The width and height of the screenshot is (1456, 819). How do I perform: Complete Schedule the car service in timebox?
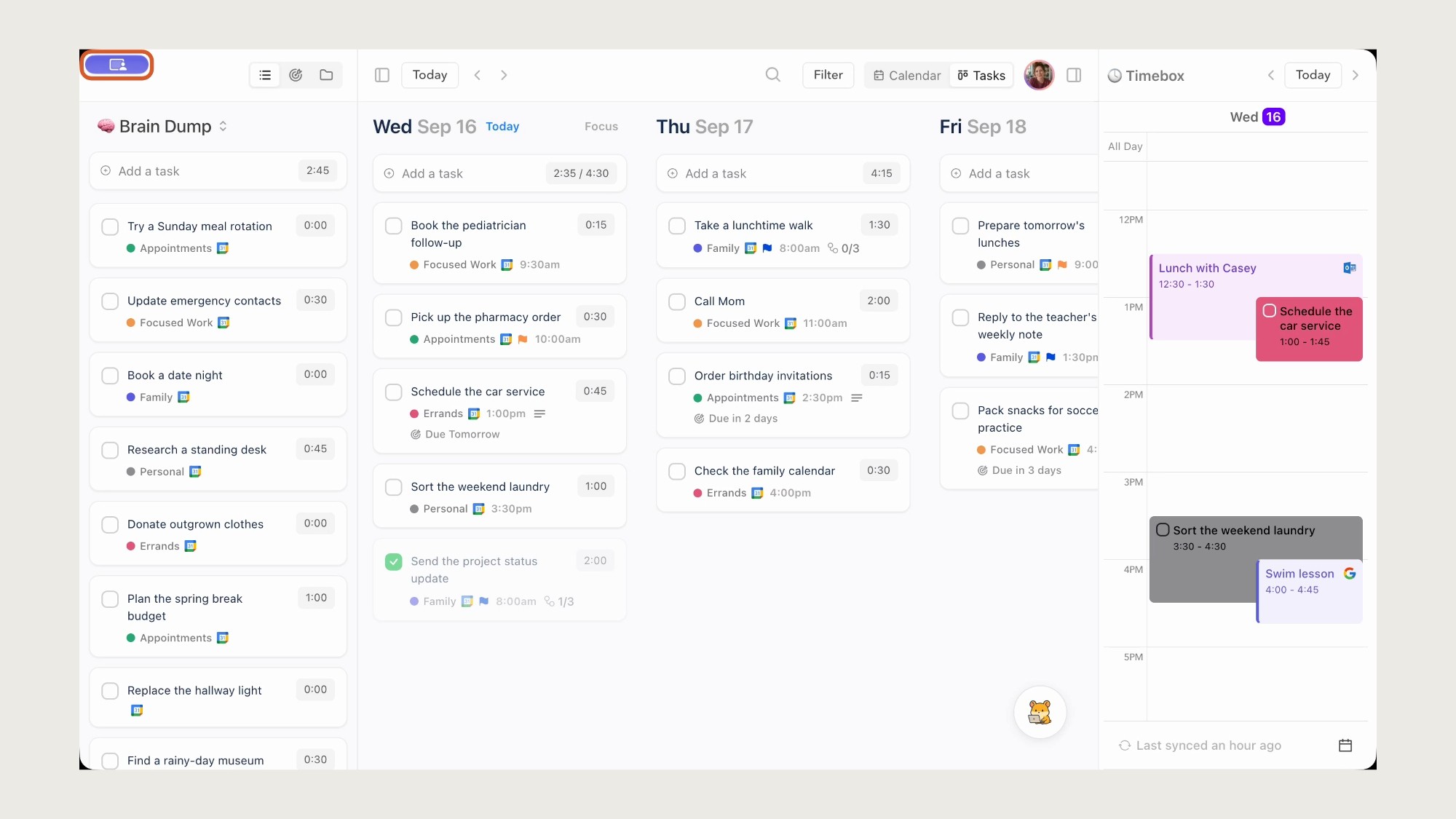1270,311
